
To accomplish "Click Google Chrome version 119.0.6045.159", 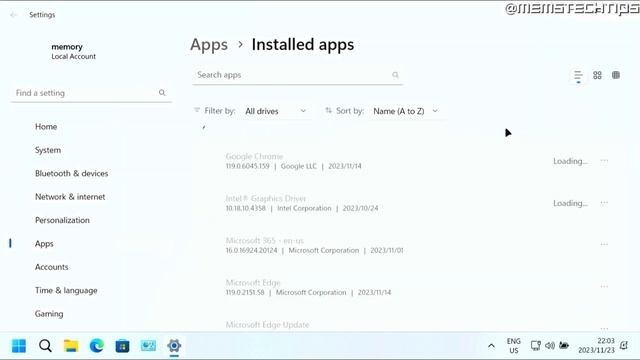I will [247, 166].
